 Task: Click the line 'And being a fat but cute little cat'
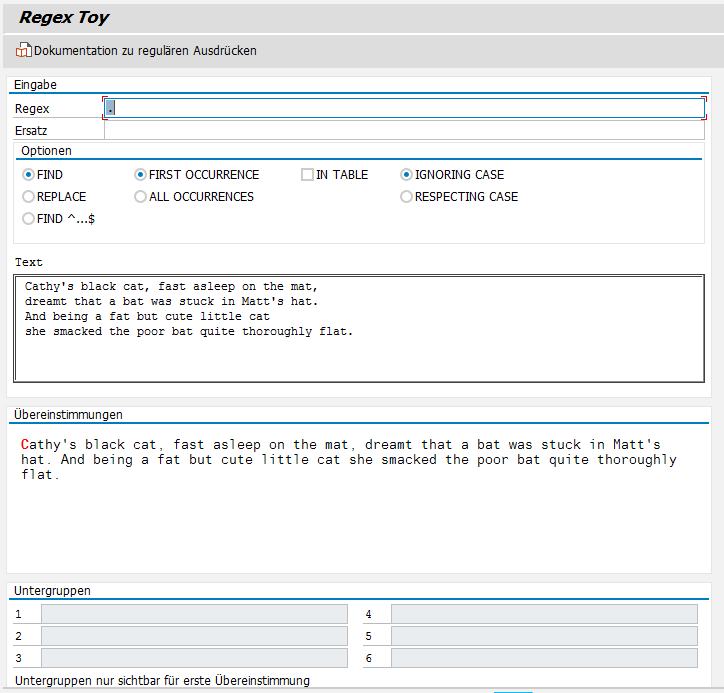click(147, 316)
